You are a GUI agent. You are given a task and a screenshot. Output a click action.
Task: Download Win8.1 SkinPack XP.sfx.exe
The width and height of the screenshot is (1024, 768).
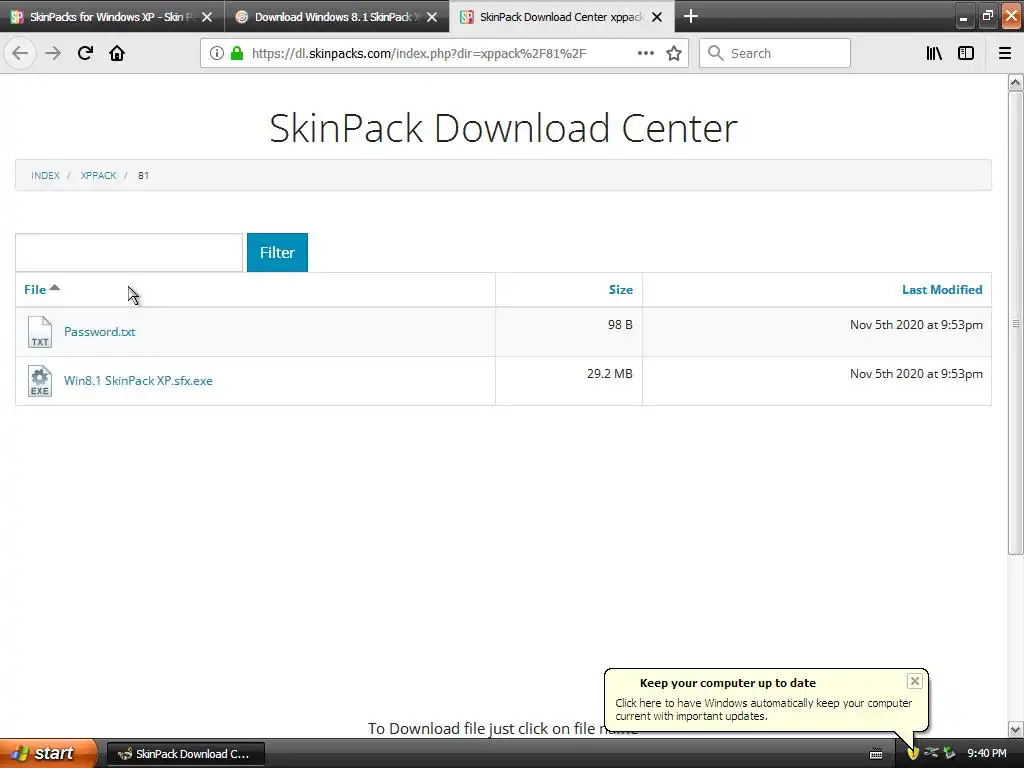tap(138, 381)
